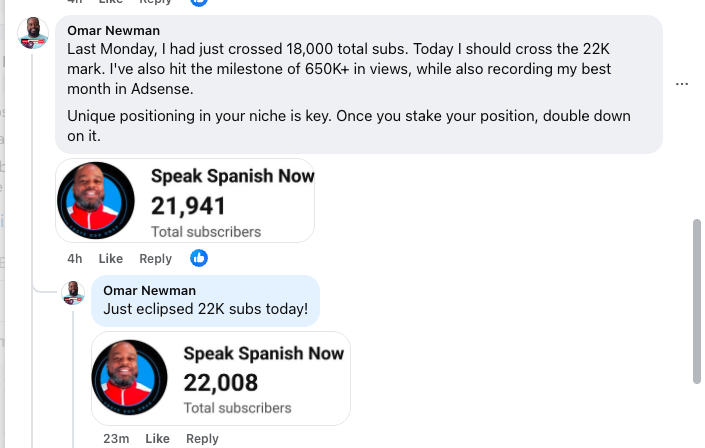This screenshot has width=705, height=448.
Task: Open the 23m timestamp link
Action: [116, 439]
